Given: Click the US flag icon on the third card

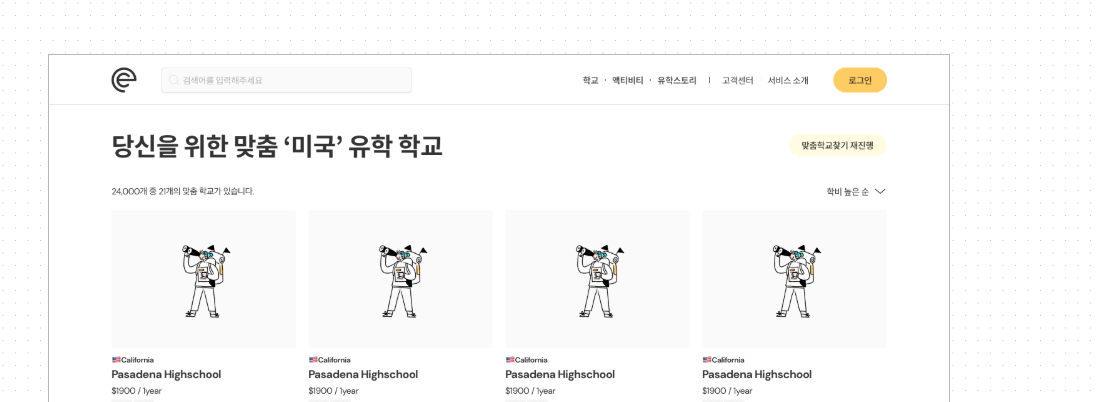Looking at the screenshot, I should coord(510,360).
